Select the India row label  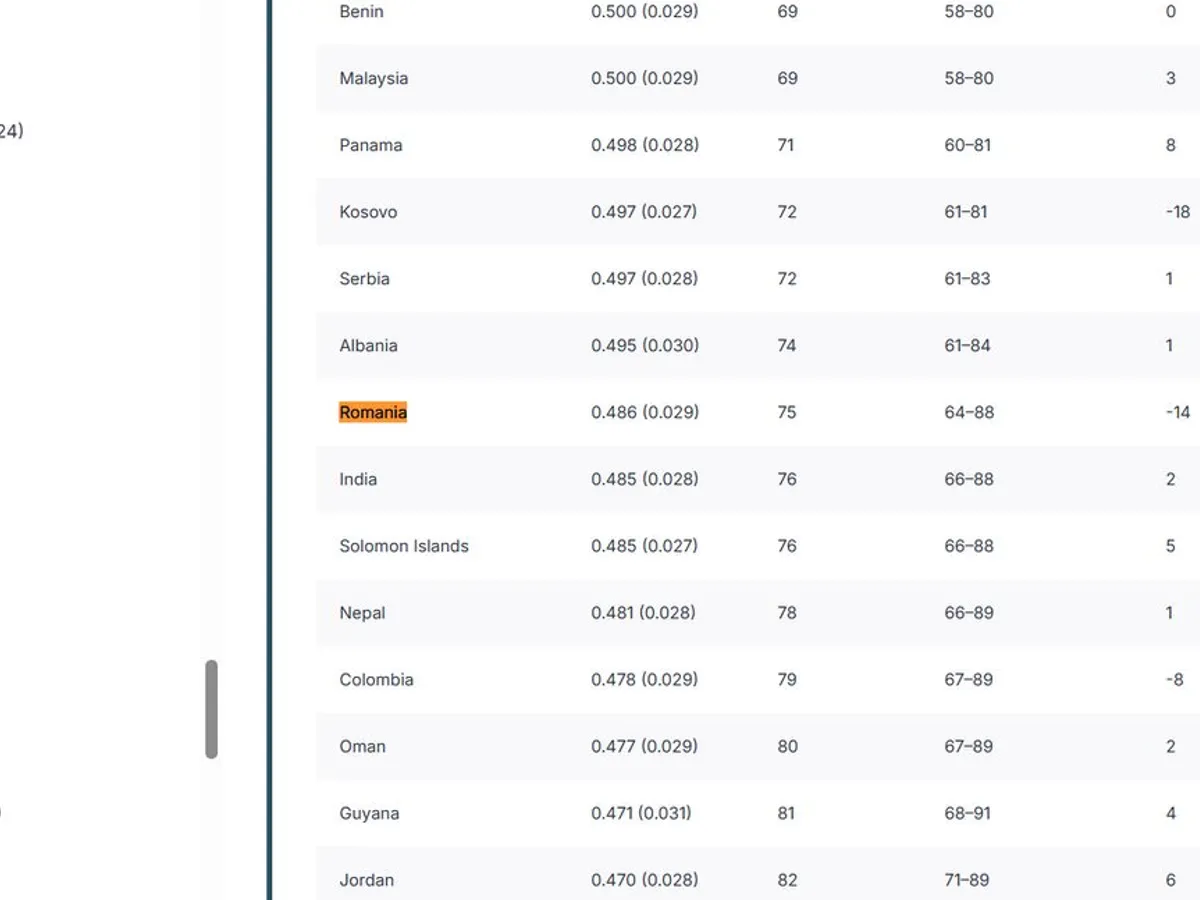point(358,479)
